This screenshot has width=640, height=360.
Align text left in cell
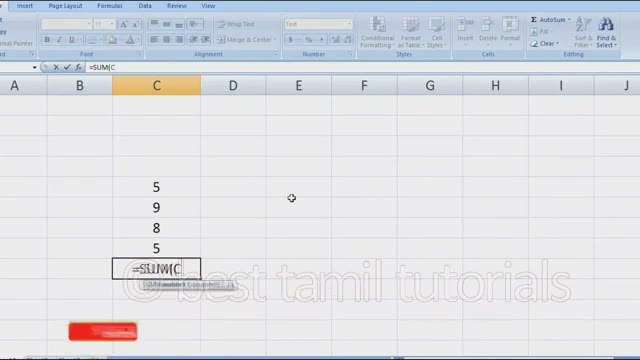click(x=154, y=40)
